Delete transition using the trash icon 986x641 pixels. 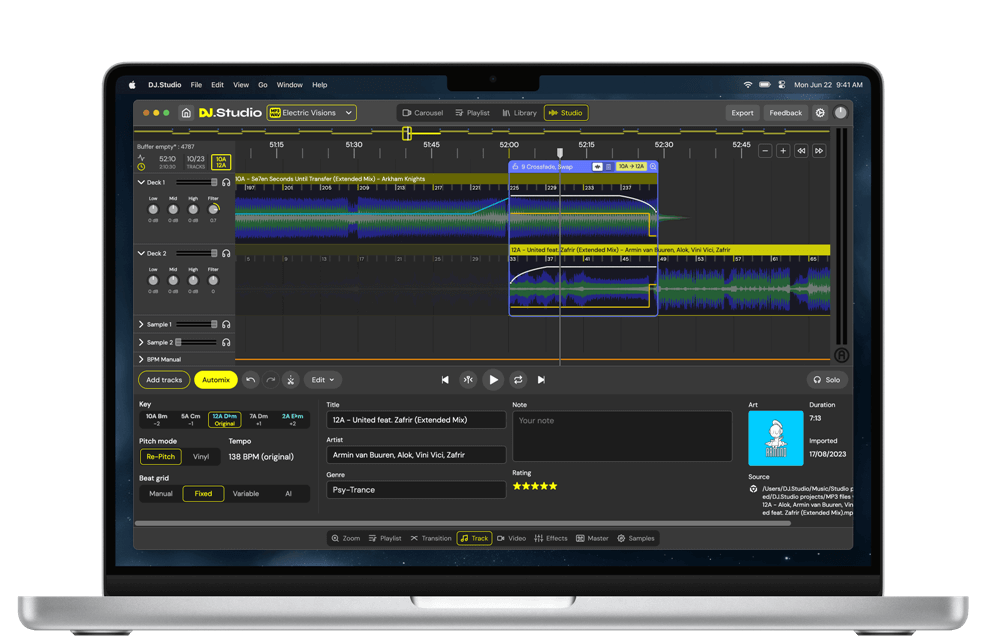pos(609,167)
